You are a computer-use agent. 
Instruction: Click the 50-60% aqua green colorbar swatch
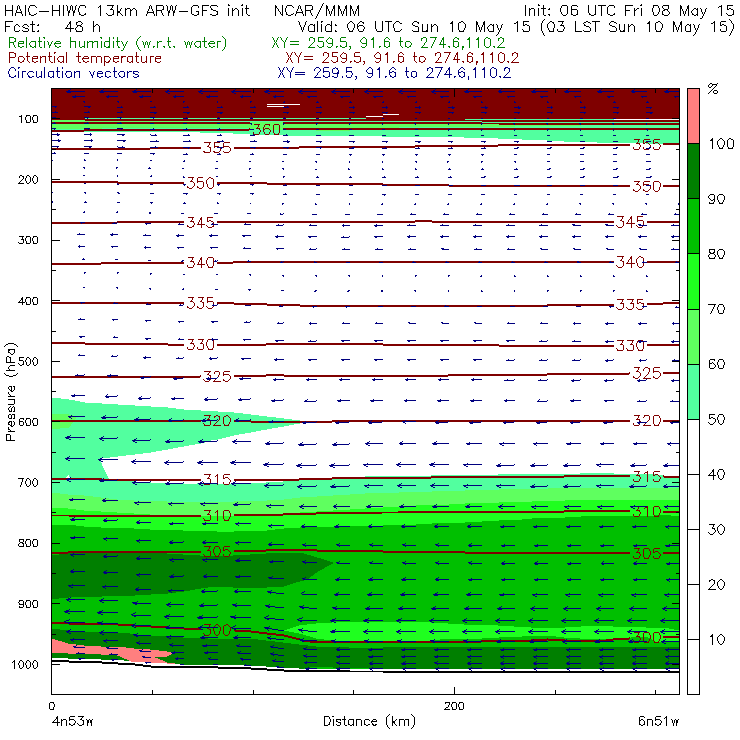tap(693, 392)
